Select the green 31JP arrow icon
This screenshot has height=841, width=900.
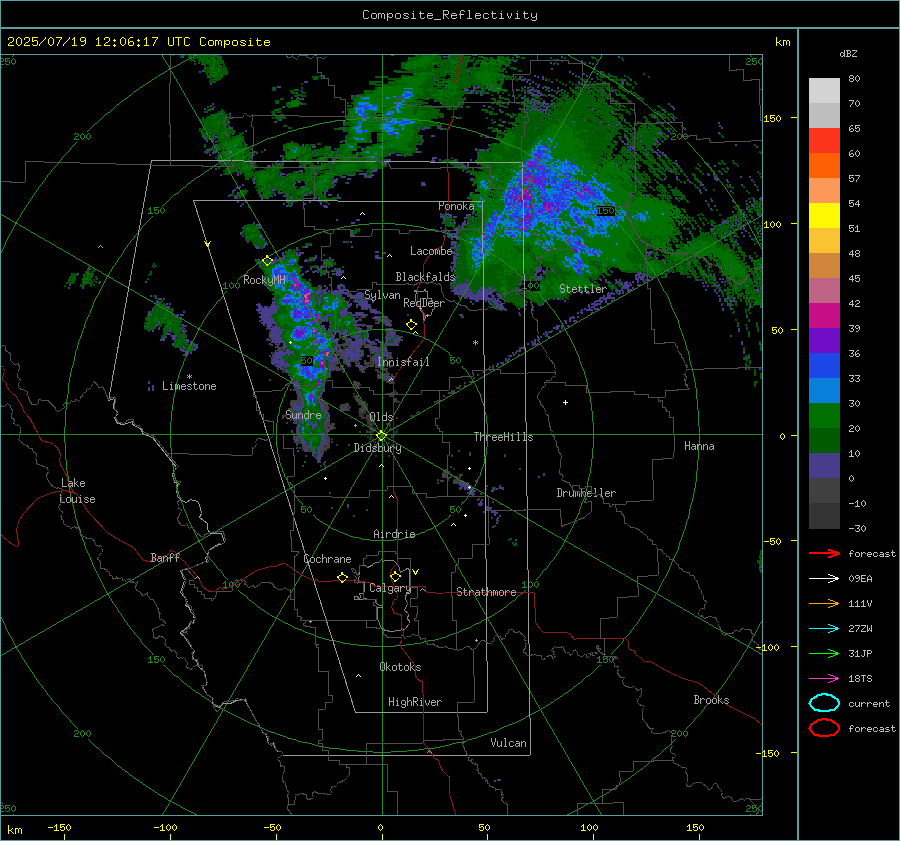824,653
